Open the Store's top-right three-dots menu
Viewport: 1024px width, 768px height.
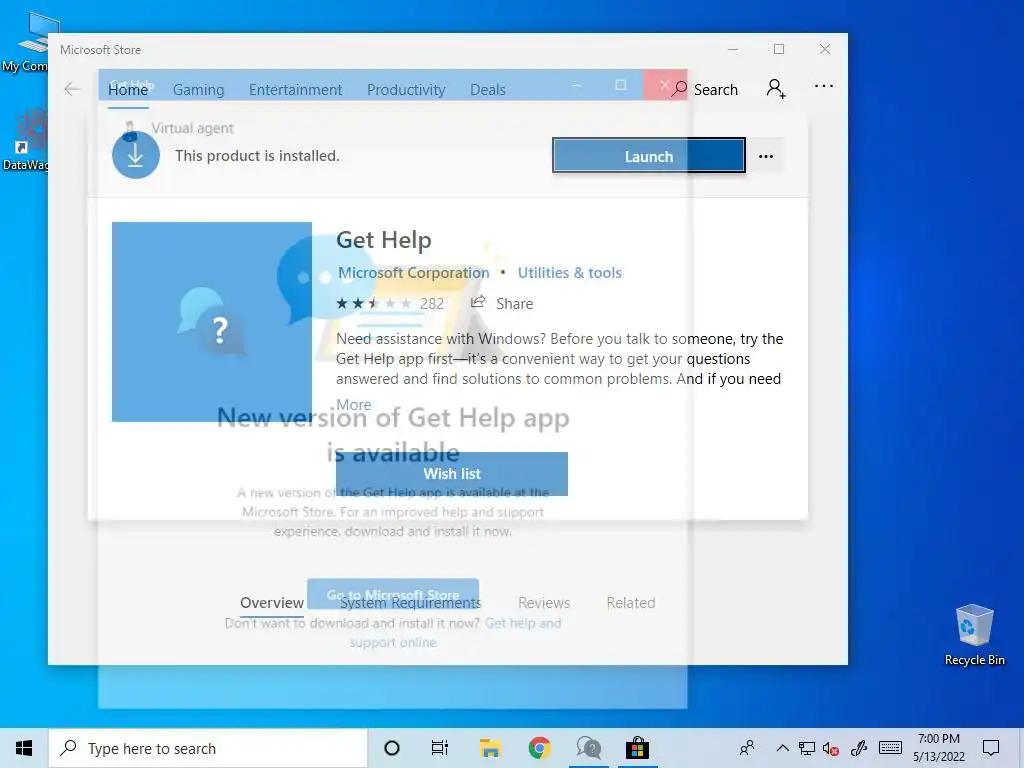824,86
